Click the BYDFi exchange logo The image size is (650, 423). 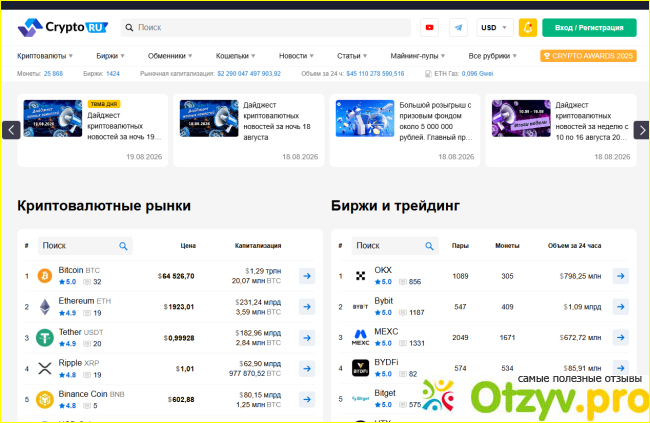tap(360, 368)
